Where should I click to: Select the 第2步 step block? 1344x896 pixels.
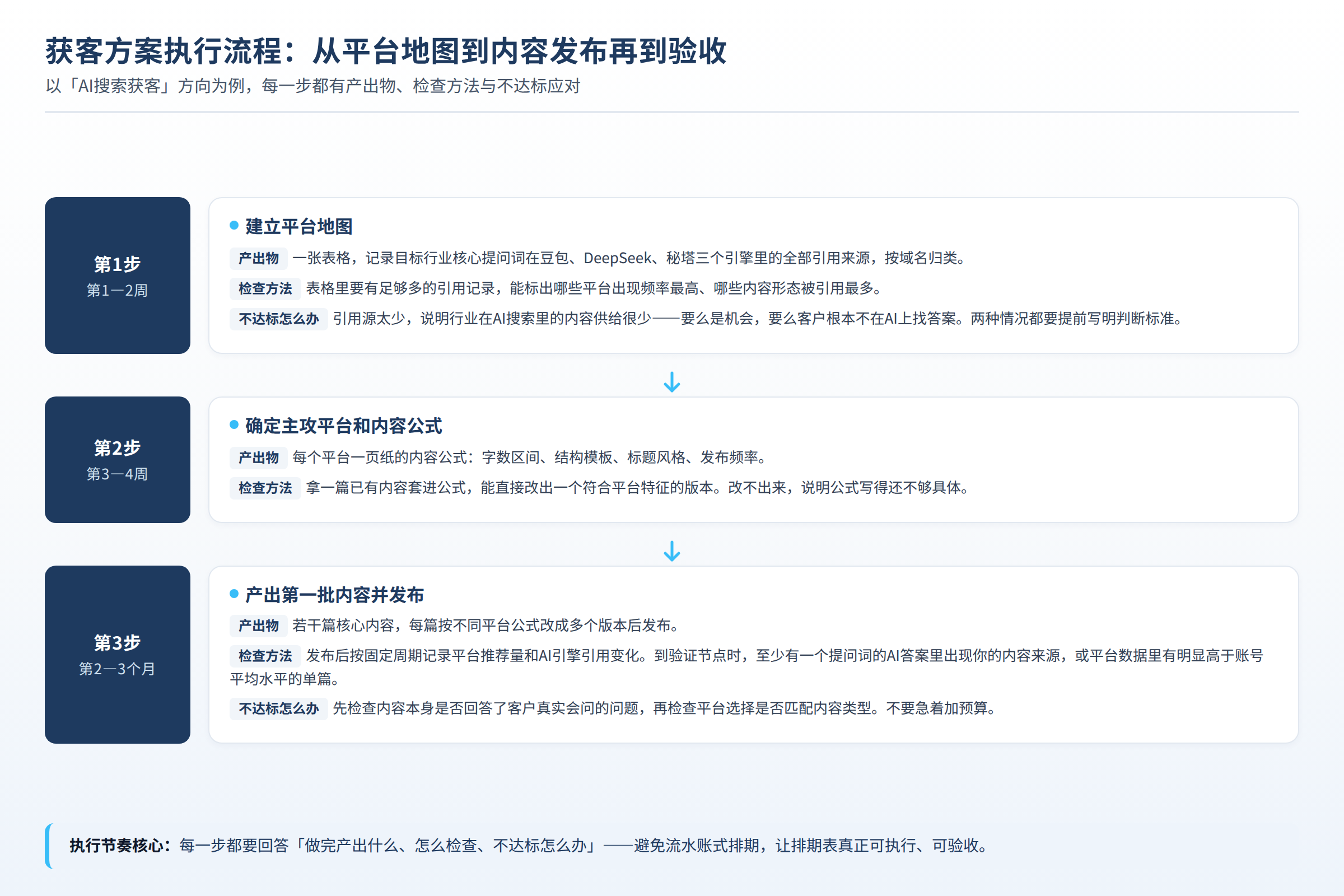[117, 459]
